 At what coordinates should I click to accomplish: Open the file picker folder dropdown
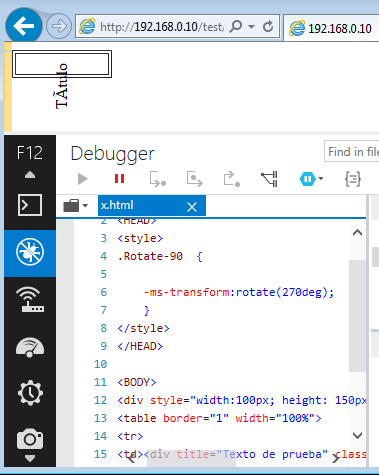(x=75, y=205)
